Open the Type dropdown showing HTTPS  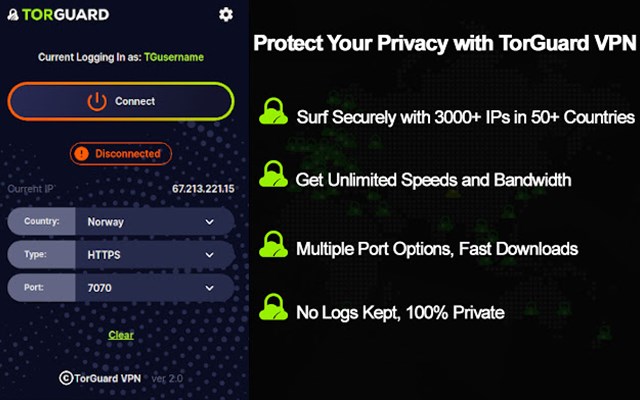pos(154,255)
